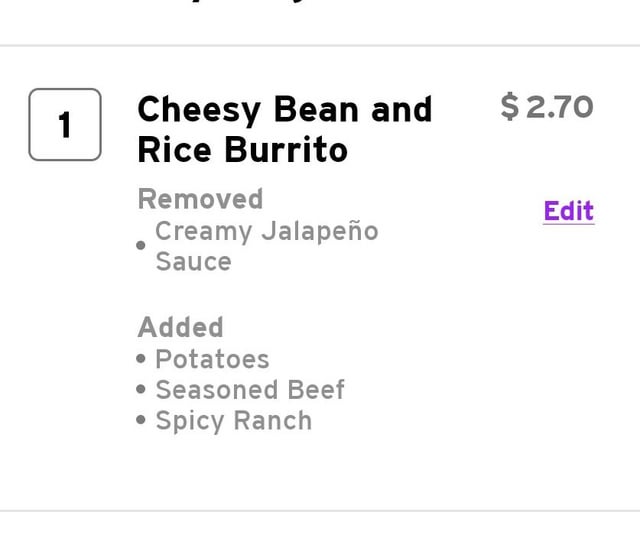Select the $2.70 price

coord(547,107)
